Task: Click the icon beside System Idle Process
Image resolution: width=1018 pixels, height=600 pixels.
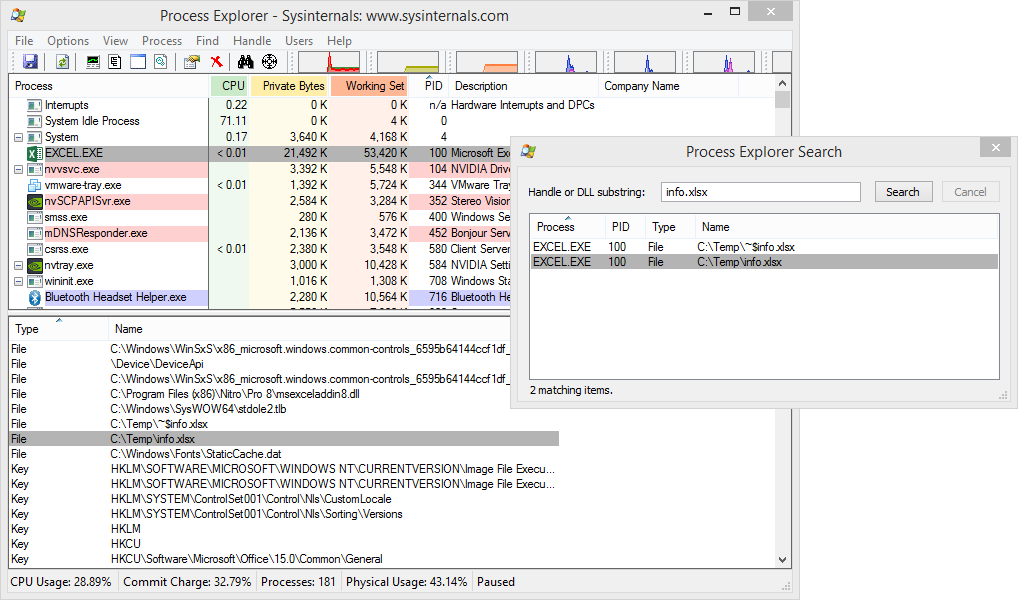Action: click(34, 121)
